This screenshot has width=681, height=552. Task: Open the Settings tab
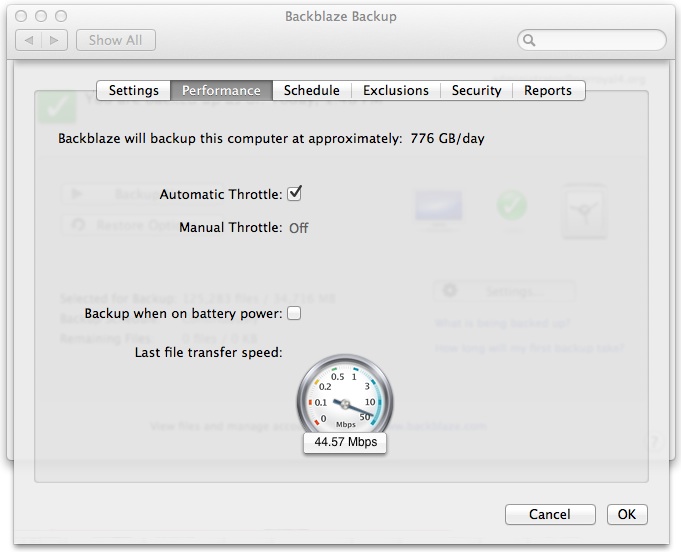[134, 90]
